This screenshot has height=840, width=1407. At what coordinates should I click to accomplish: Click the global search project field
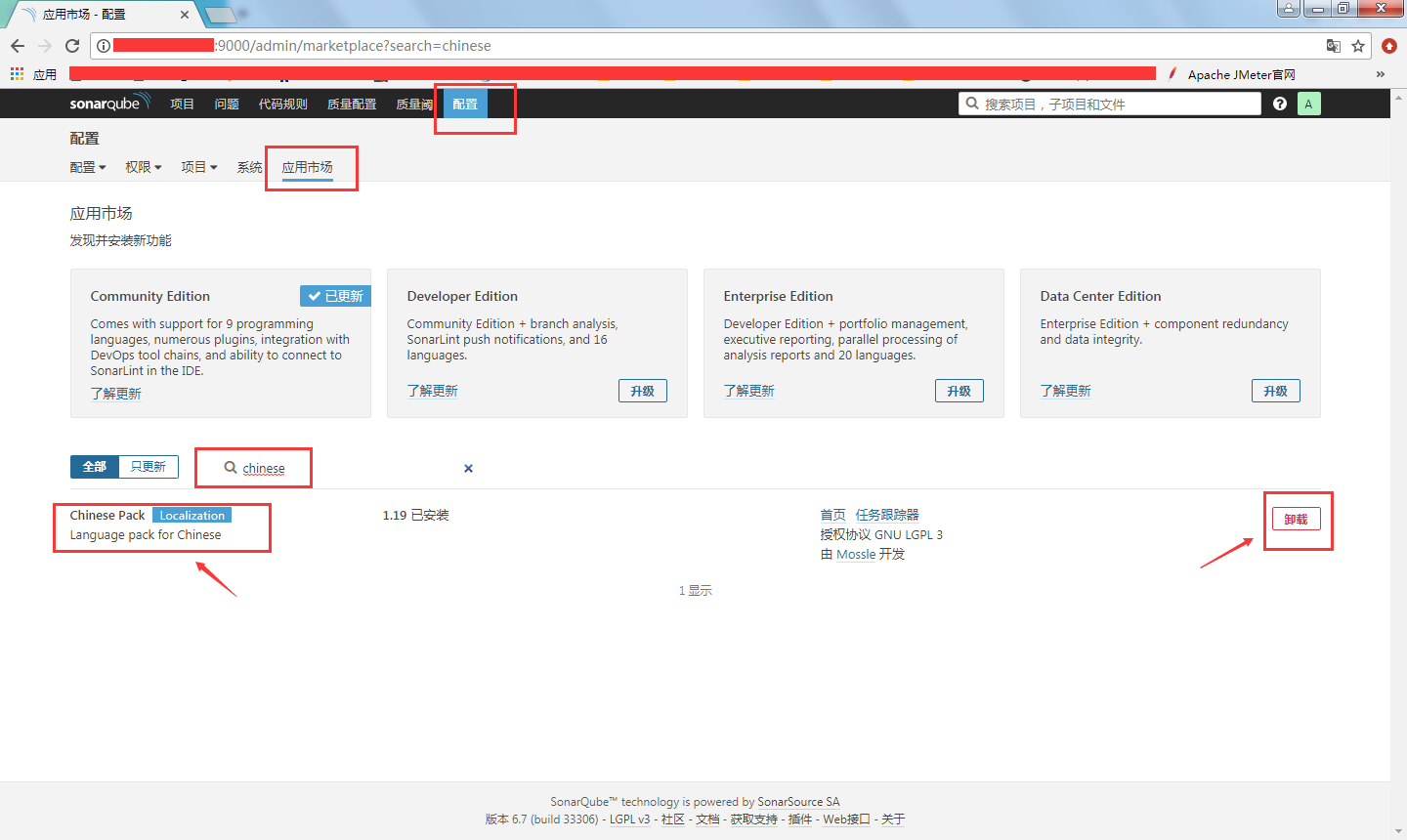pyautogui.click(x=1110, y=104)
